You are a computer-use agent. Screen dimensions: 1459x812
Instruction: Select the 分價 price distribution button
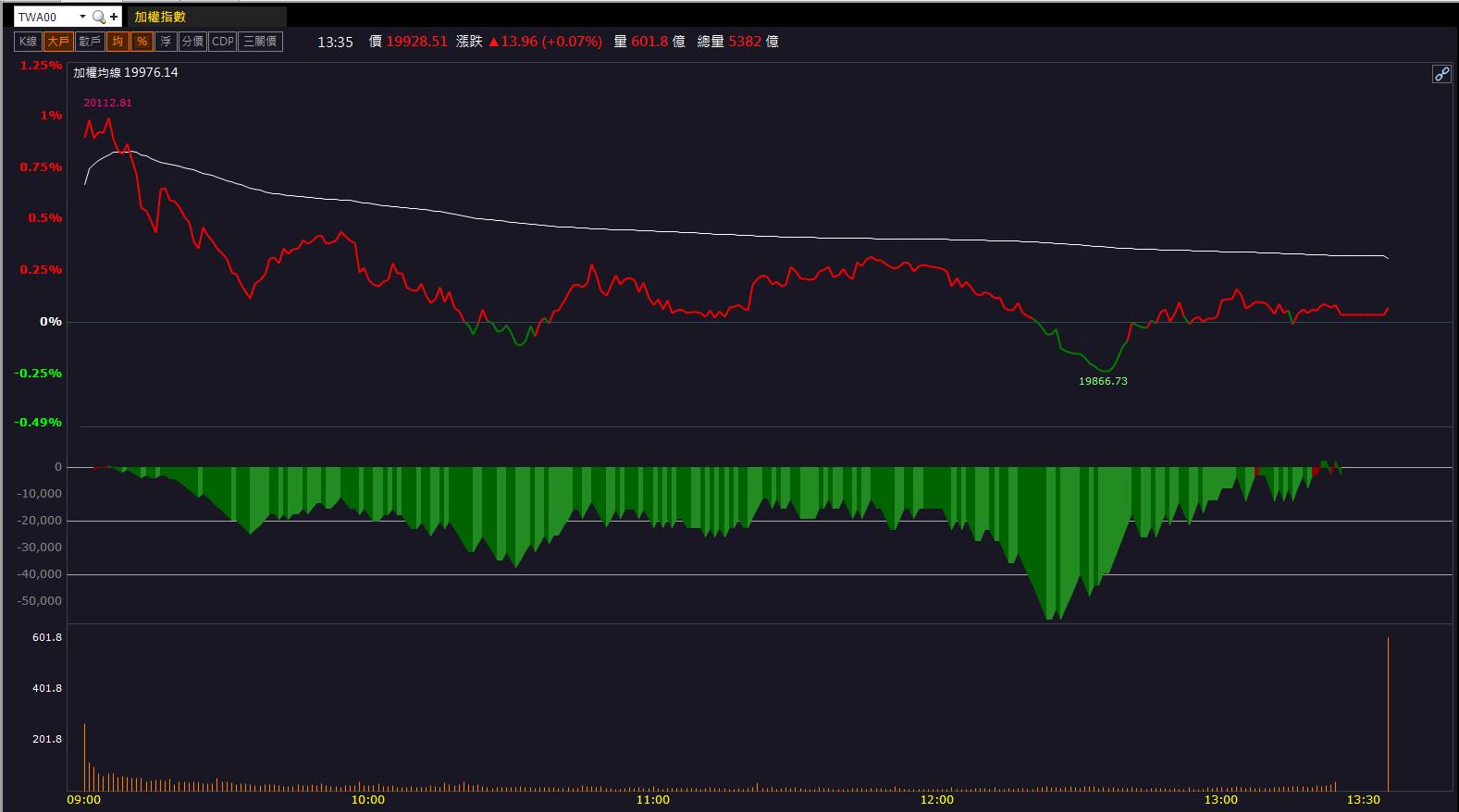point(192,42)
